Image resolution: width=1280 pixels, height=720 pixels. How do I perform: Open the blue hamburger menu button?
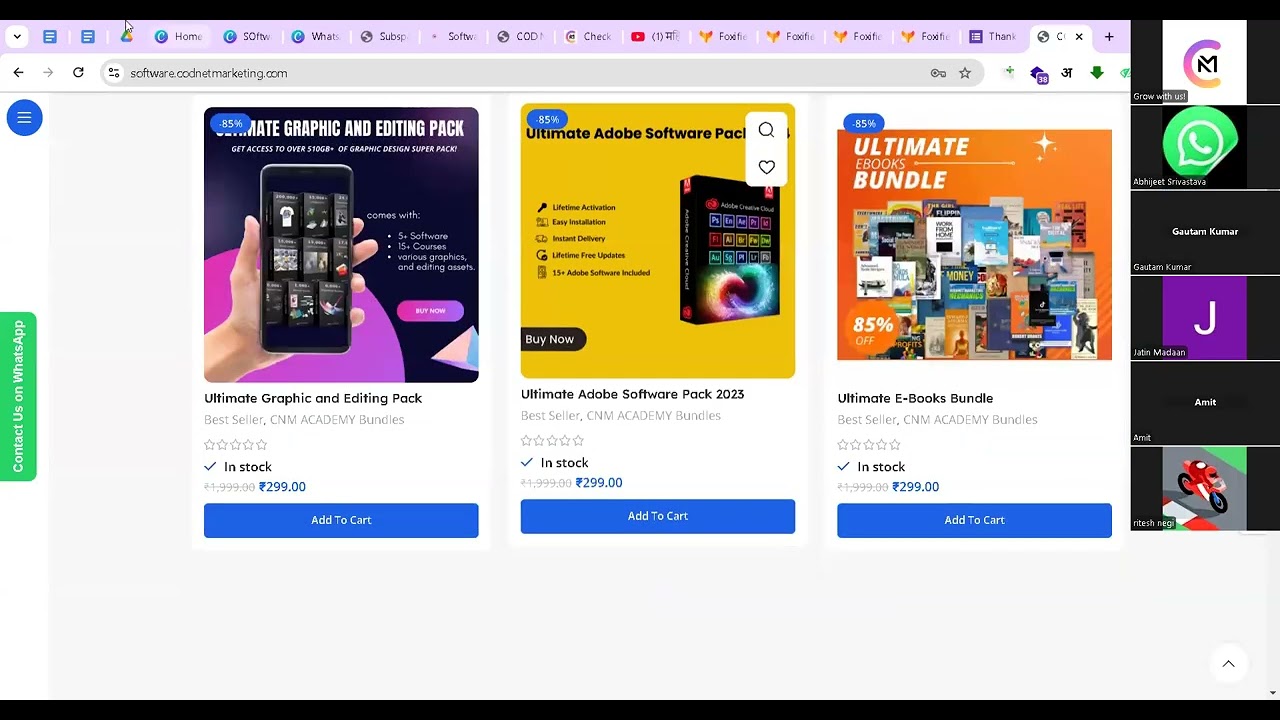tap(24, 118)
